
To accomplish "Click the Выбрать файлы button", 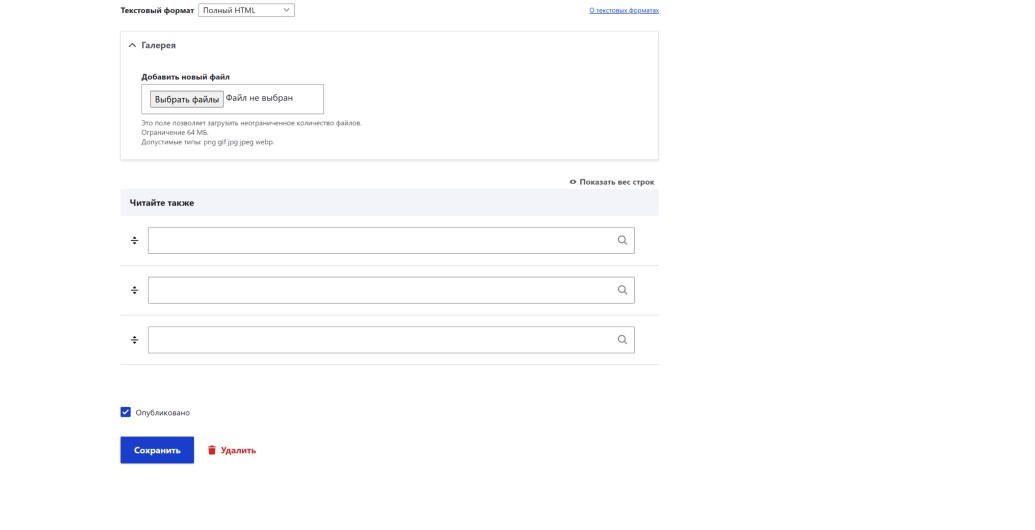I will (x=187, y=99).
